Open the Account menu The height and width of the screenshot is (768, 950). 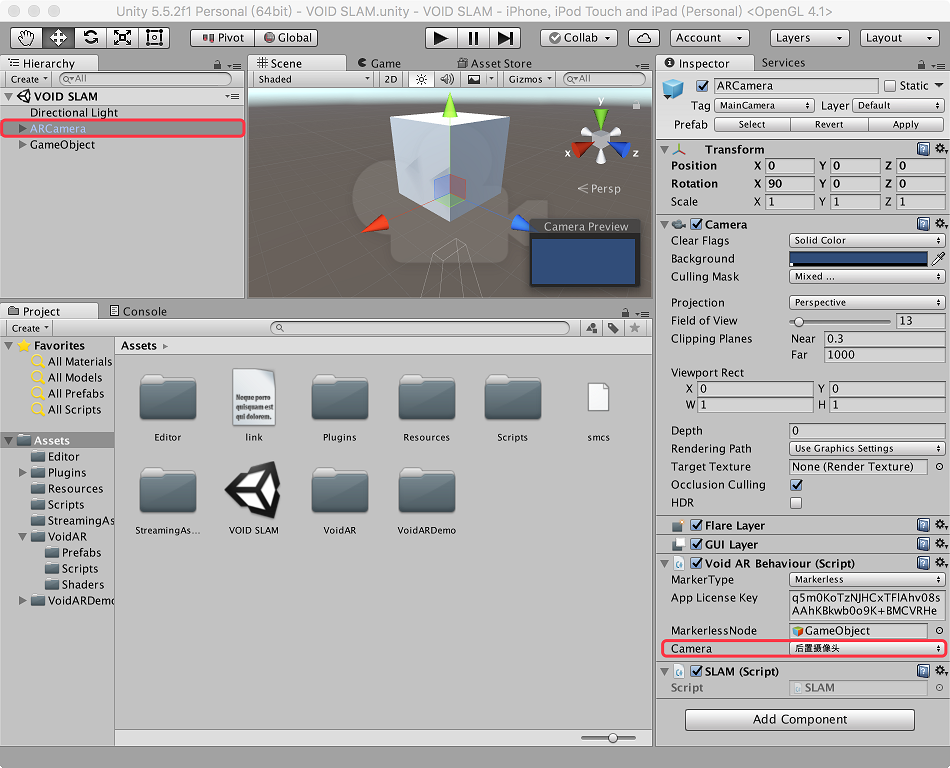coord(709,38)
